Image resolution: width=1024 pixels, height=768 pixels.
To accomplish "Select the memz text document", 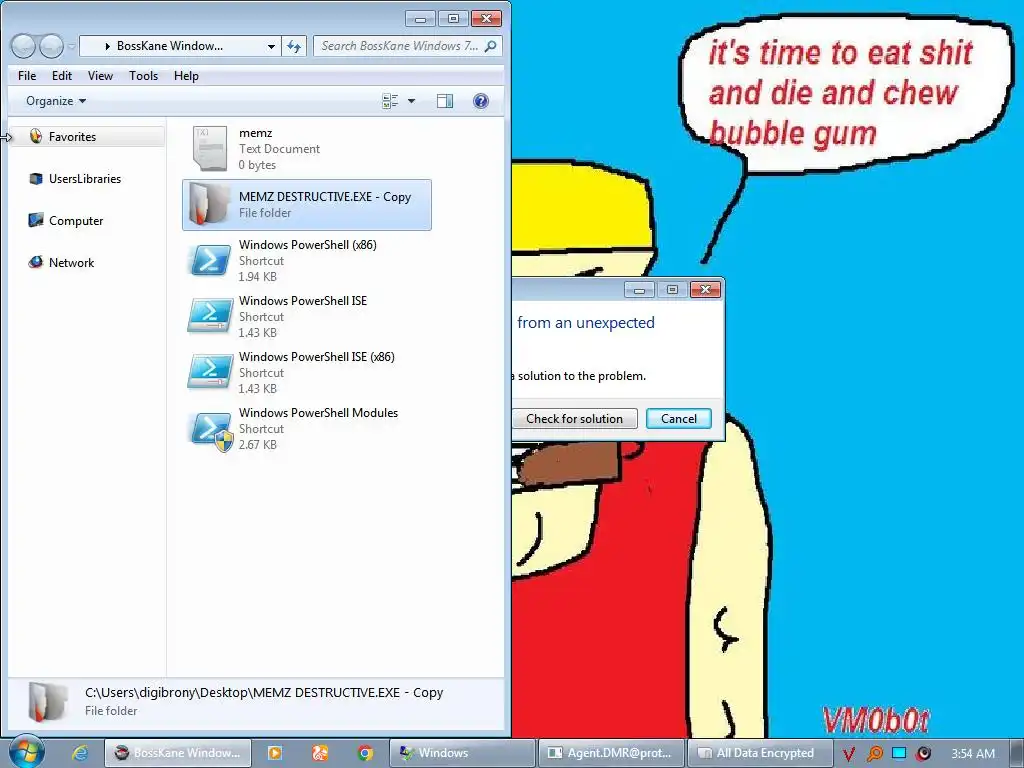I will point(307,149).
